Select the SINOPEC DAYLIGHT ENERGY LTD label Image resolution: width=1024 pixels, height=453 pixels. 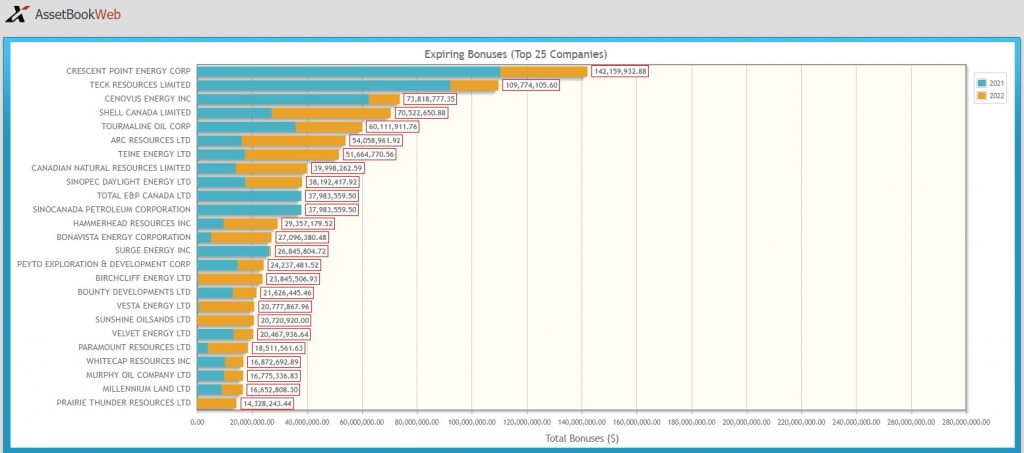pos(129,182)
